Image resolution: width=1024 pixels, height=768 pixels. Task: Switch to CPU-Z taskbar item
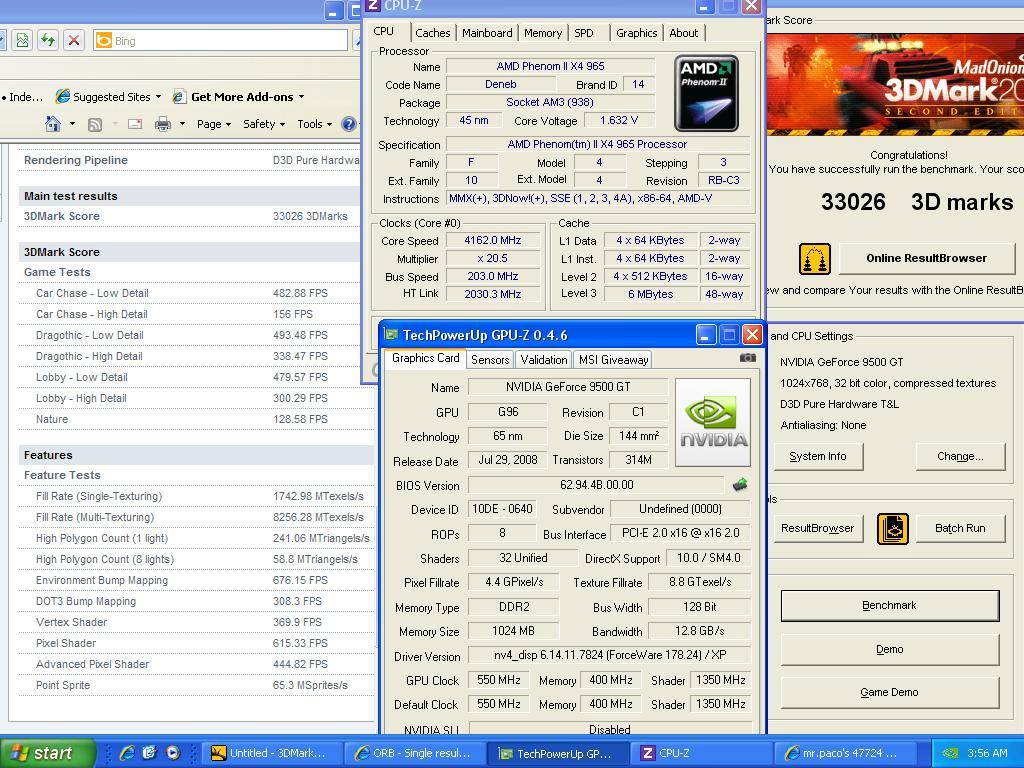click(x=702, y=753)
